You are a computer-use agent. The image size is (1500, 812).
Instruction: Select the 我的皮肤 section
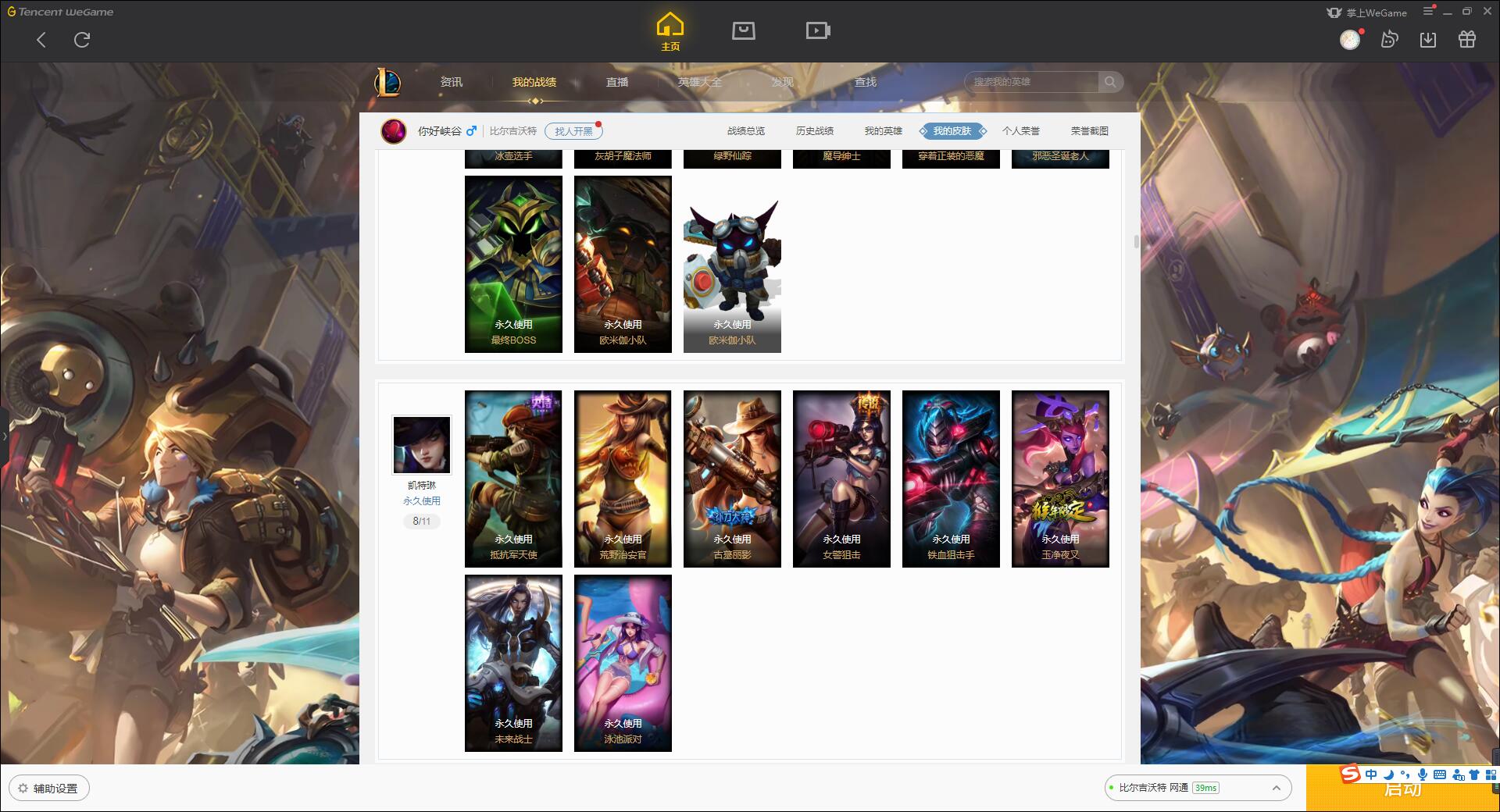tap(952, 131)
